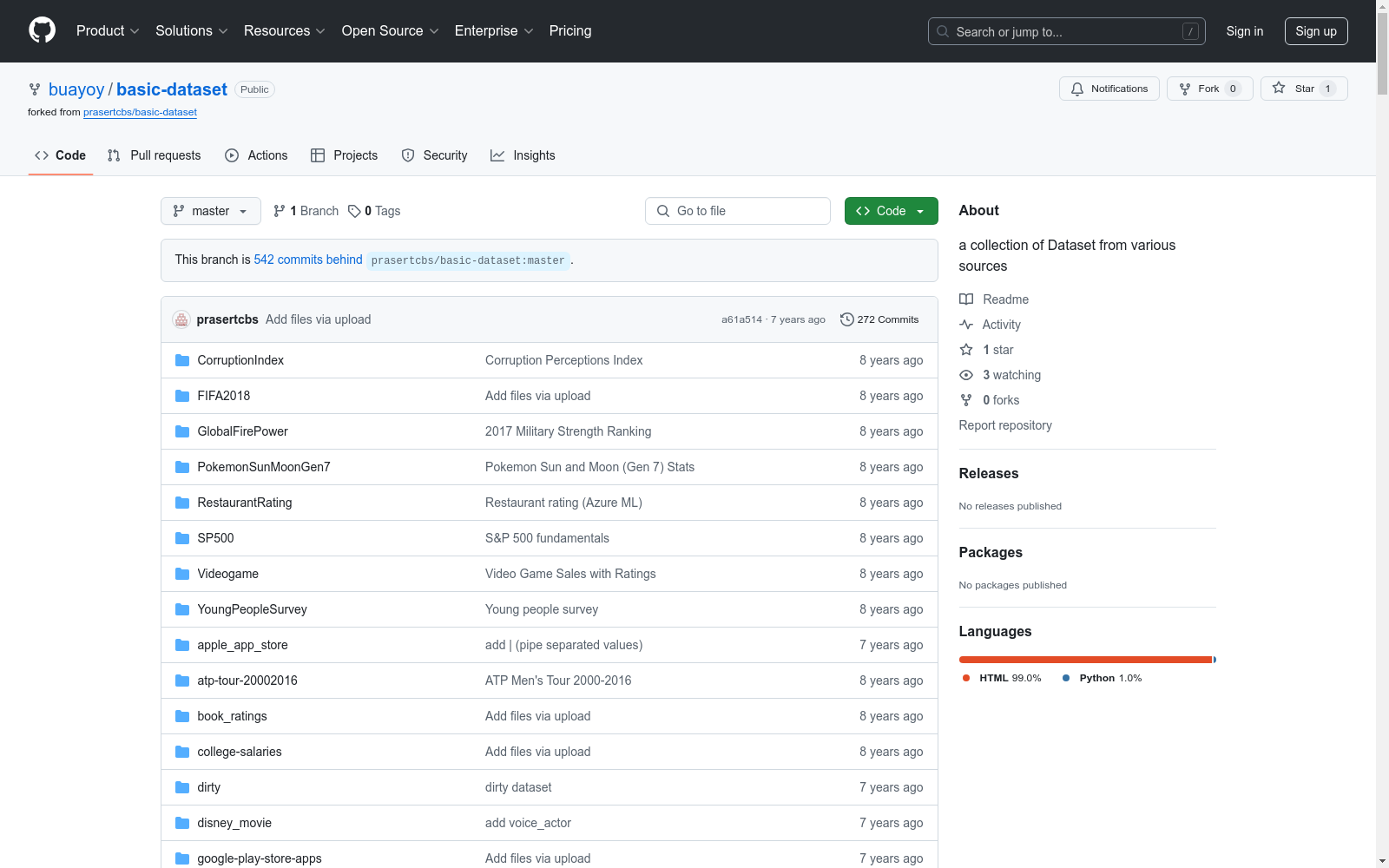Click commit message add voice_actor
Viewport: 1389px width, 868px height.
[x=528, y=823]
